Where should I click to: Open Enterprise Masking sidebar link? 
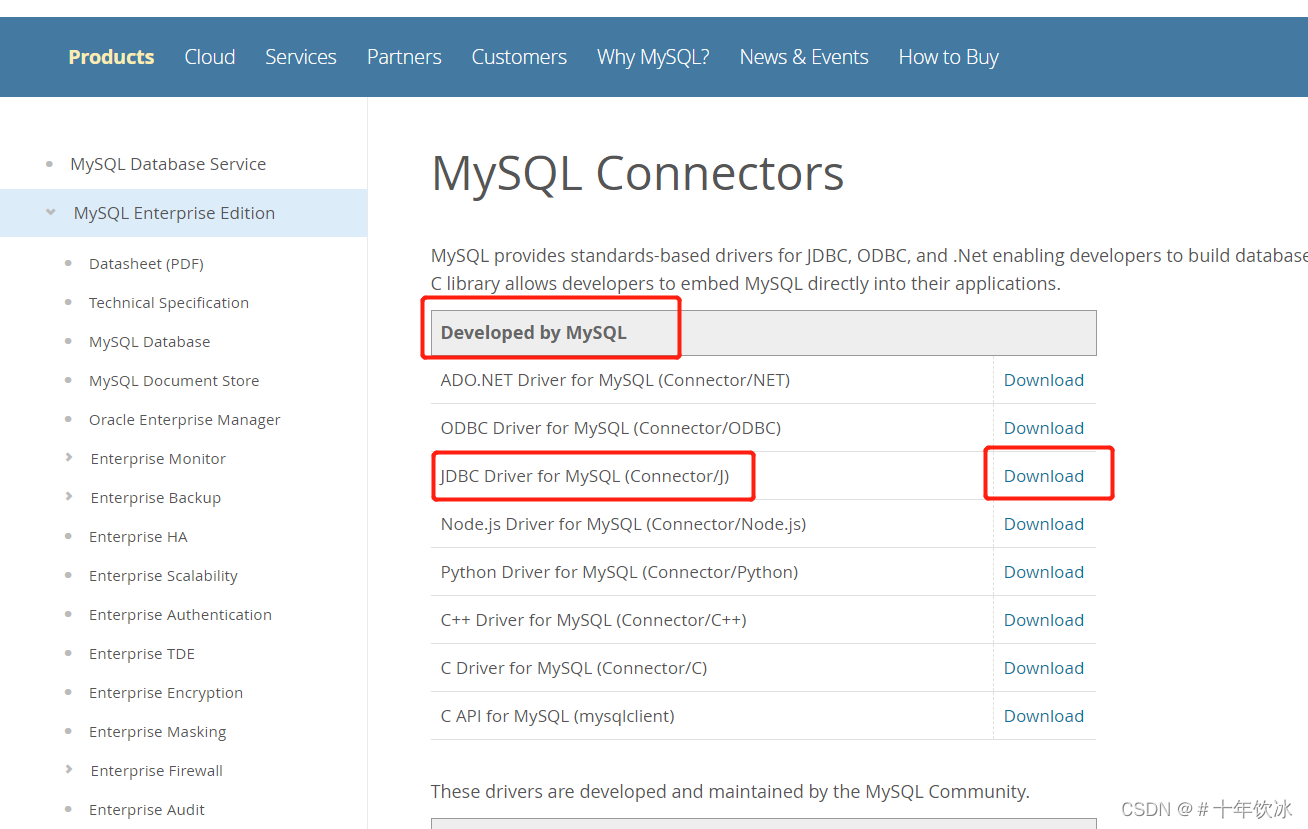[x=158, y=732]
